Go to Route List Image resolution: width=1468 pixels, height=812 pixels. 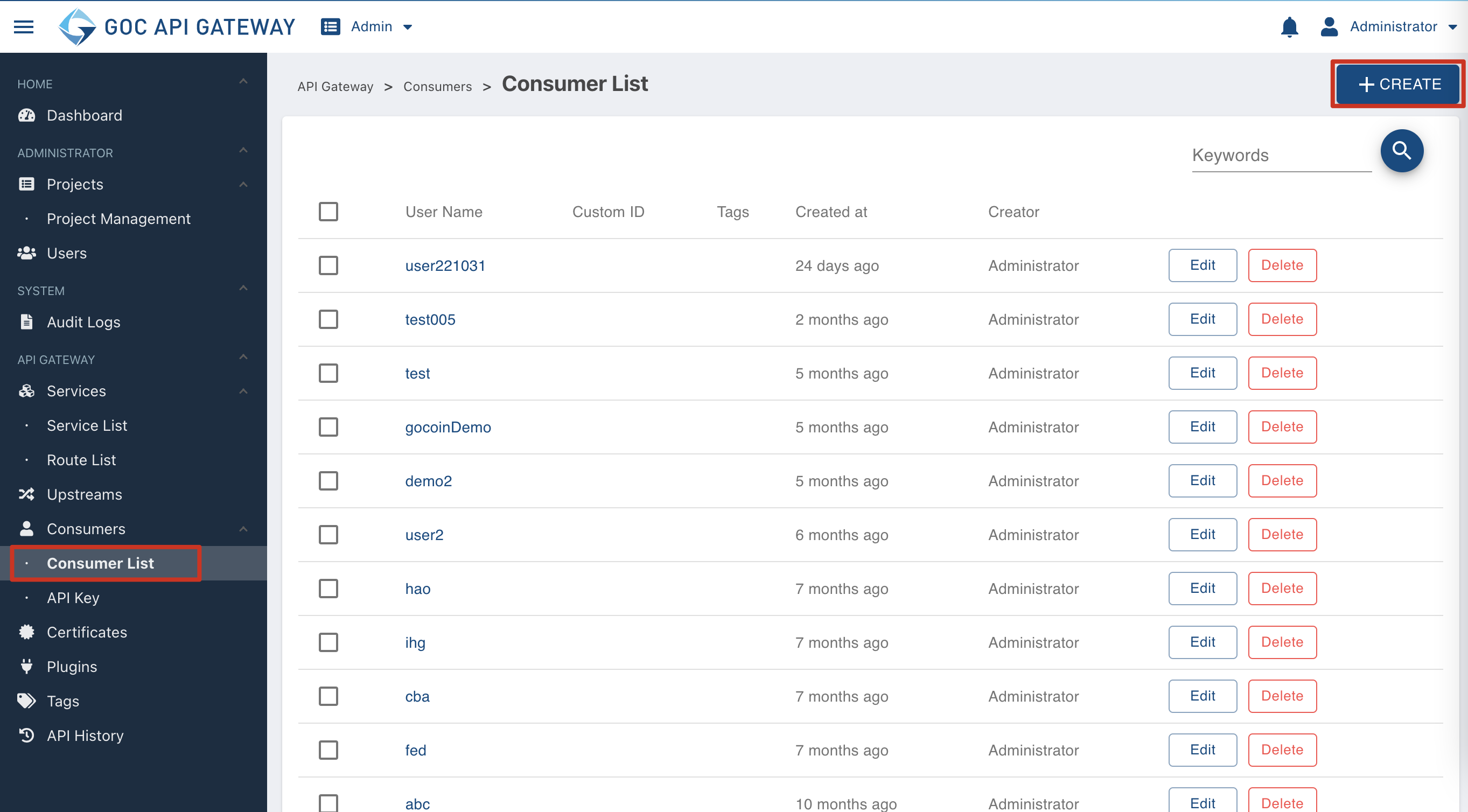pos(81,460)
